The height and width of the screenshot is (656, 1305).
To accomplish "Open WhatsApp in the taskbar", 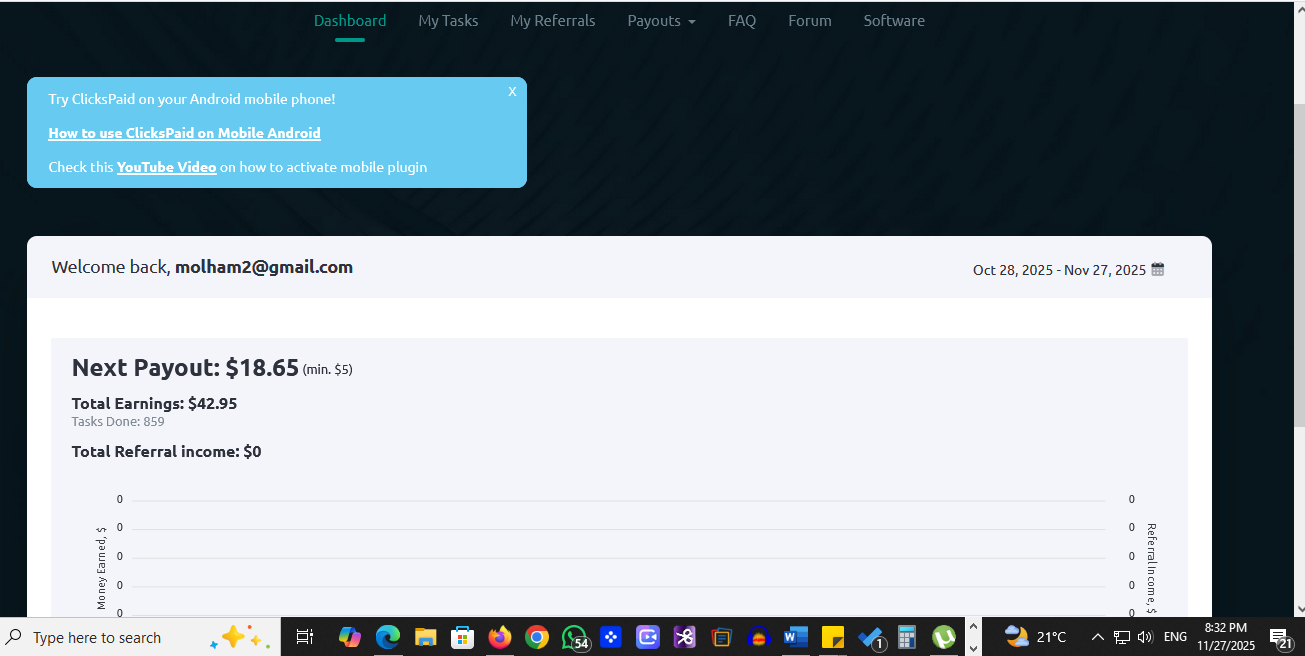I will click(x=574, y=637).
